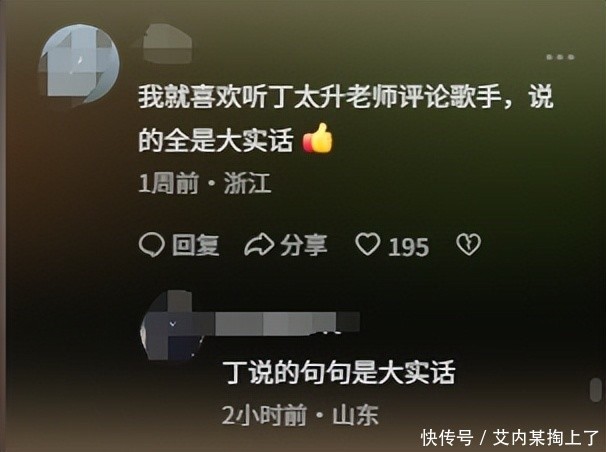Select the reply text 丁说的句句是大实话
The height and width of the screenshot is (452, 606).
[339, 372]
